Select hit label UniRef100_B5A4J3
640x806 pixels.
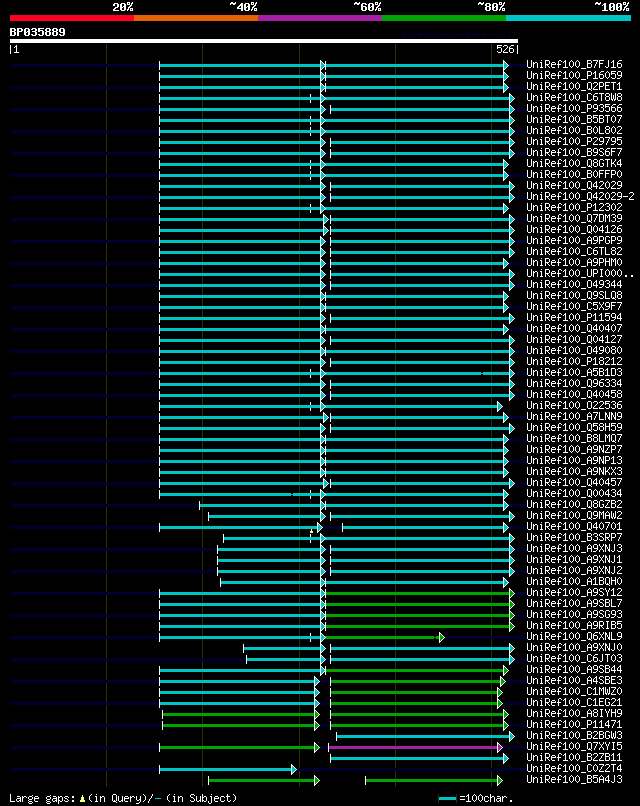pos(574,780)
